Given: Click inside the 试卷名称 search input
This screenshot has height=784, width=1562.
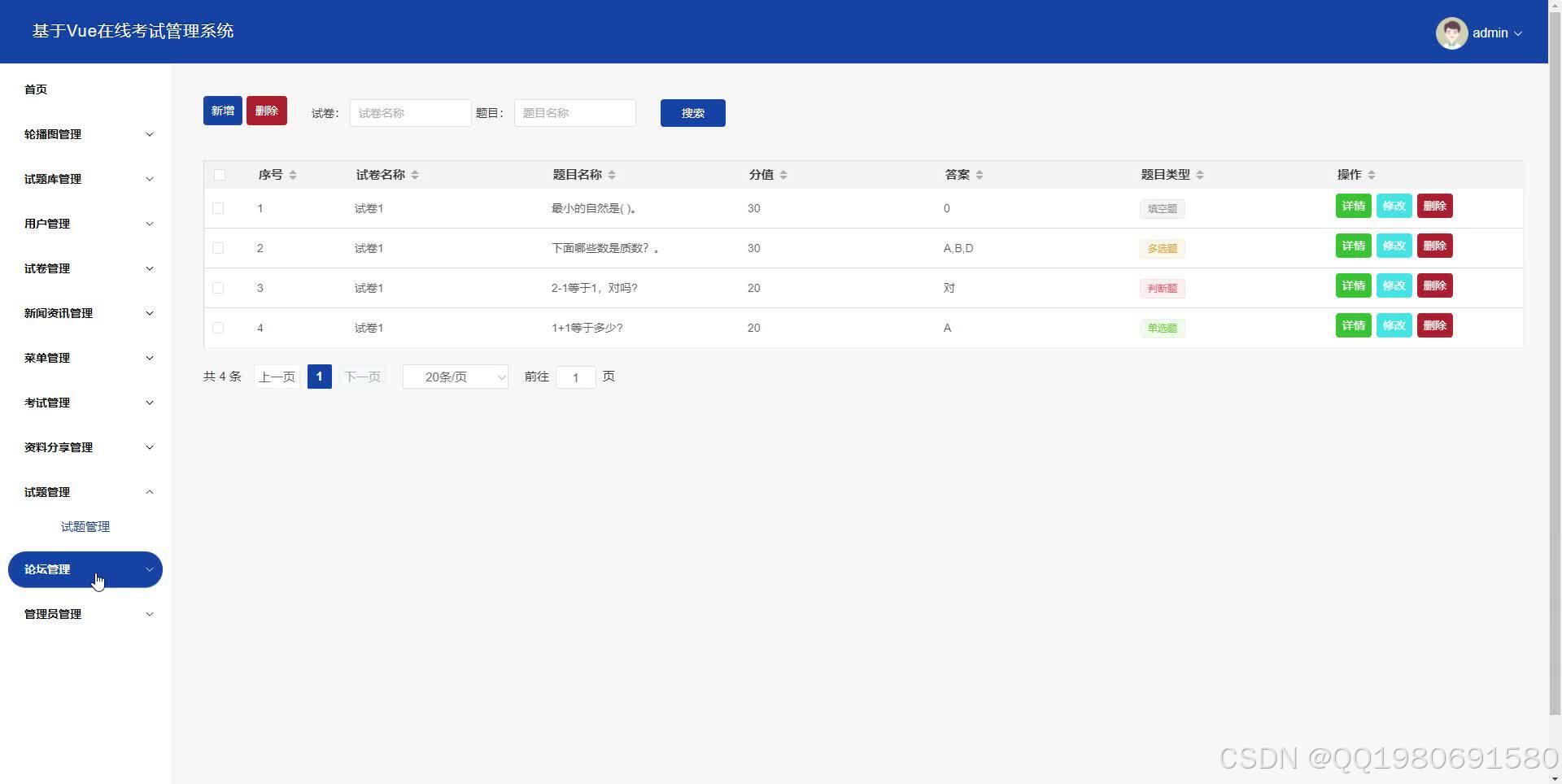Looking at the screenshot, I should [410, 112].
